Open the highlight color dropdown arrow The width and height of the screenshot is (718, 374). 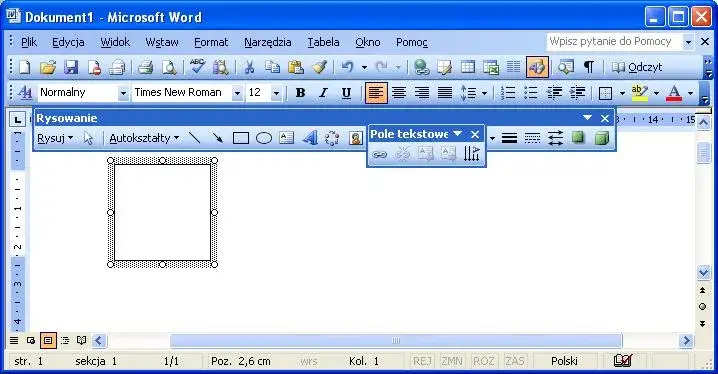(x=656, y=93)
